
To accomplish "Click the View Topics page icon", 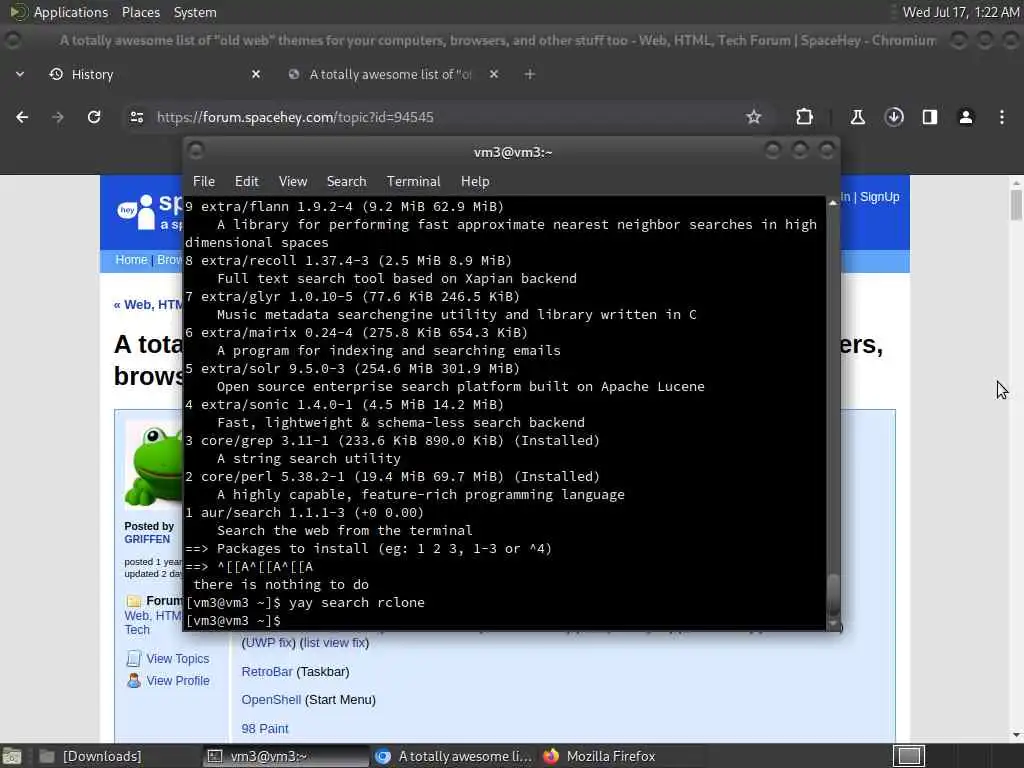I will (x=134, y=658).
